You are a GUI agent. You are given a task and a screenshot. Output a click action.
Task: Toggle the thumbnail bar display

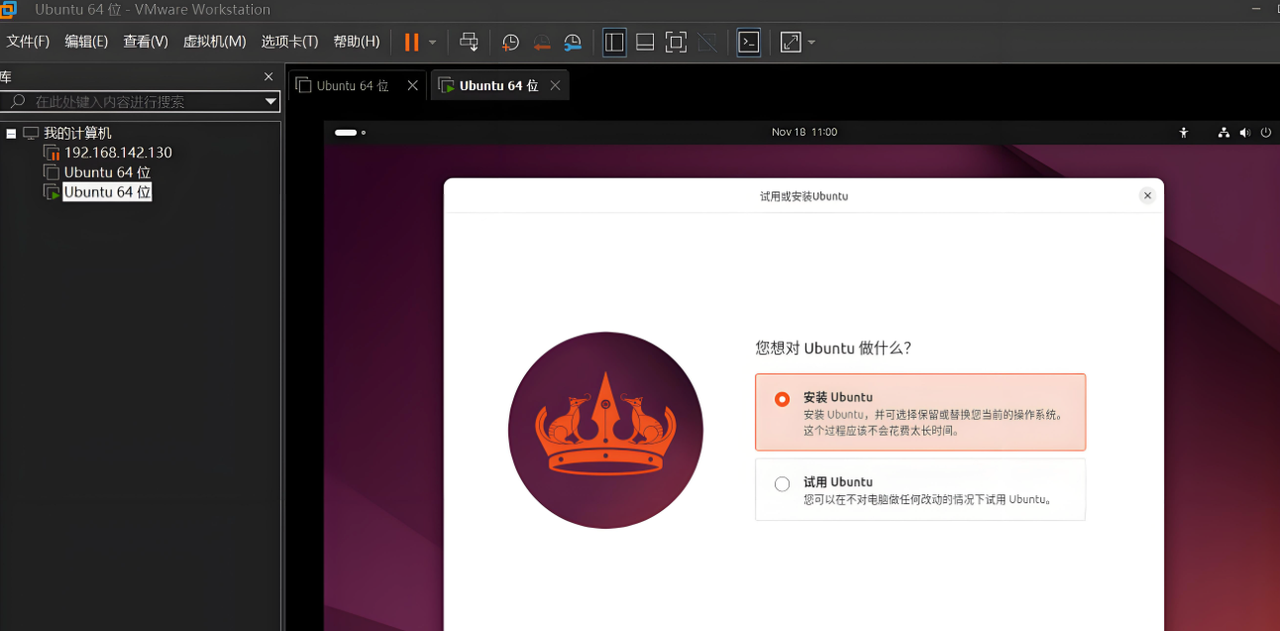[644, 42]
